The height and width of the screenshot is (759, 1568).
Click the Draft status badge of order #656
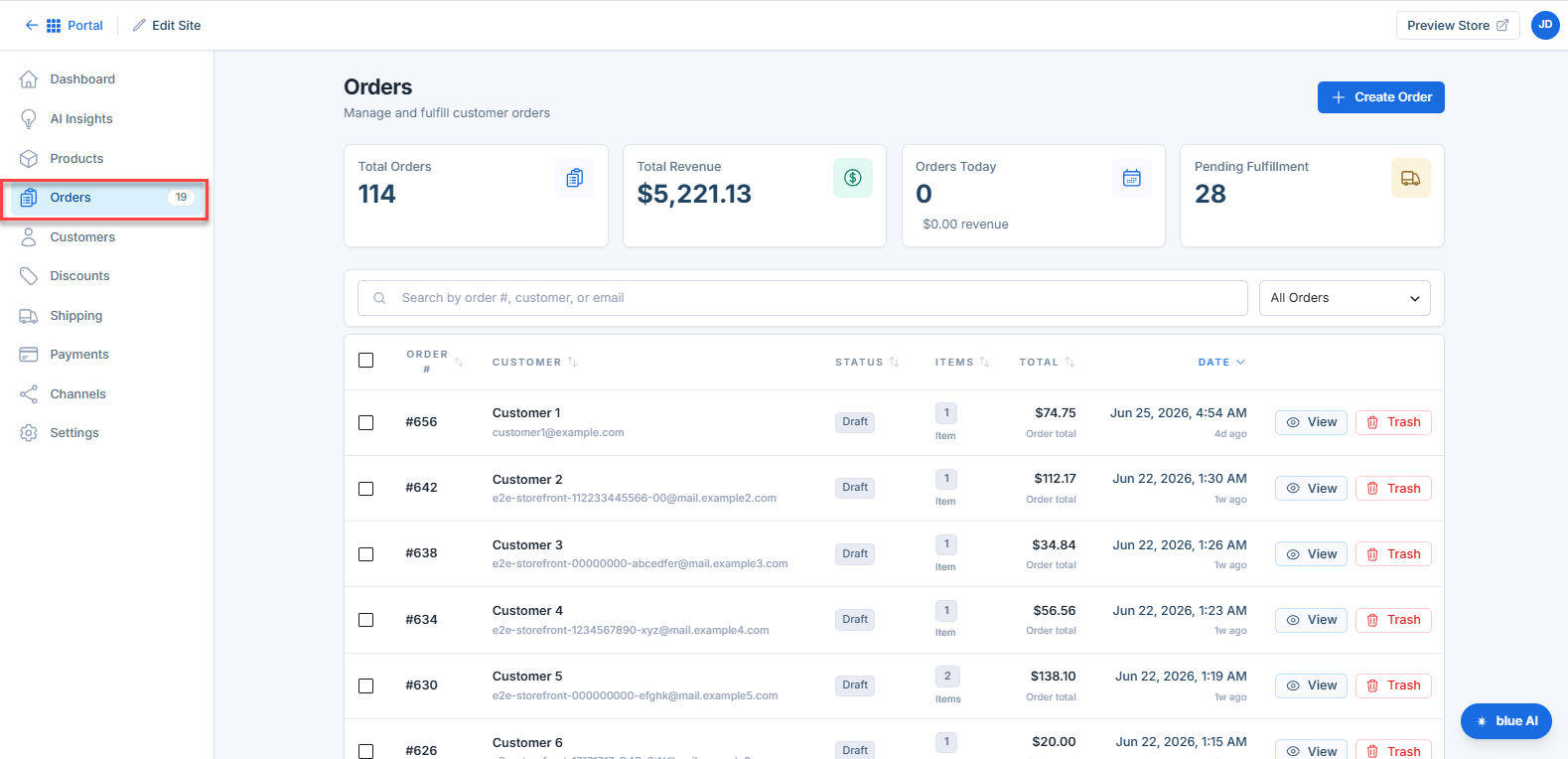click(855, 422)
